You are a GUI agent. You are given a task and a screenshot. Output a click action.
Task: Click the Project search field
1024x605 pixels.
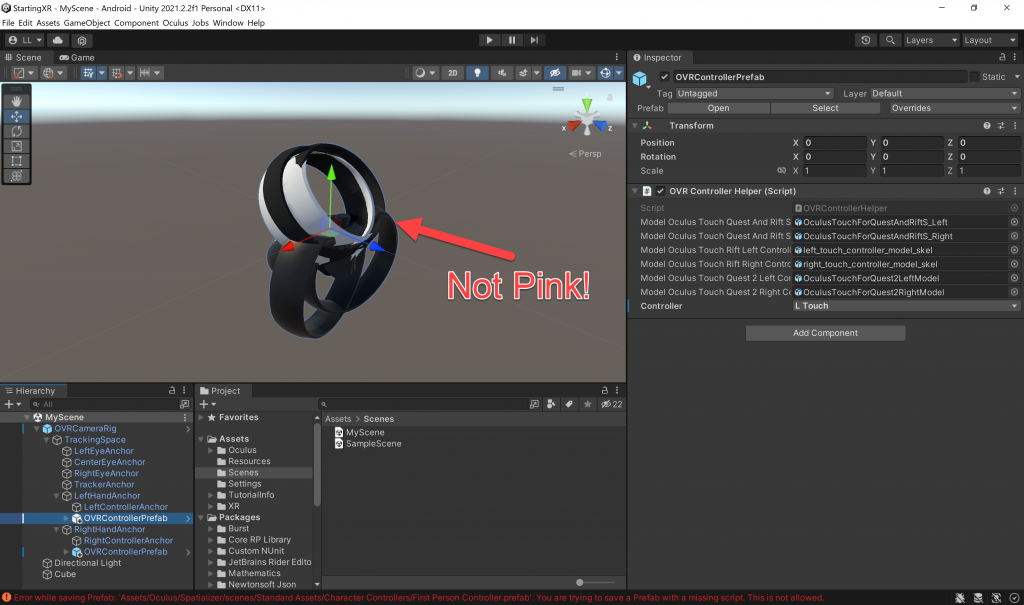[423, 404]
